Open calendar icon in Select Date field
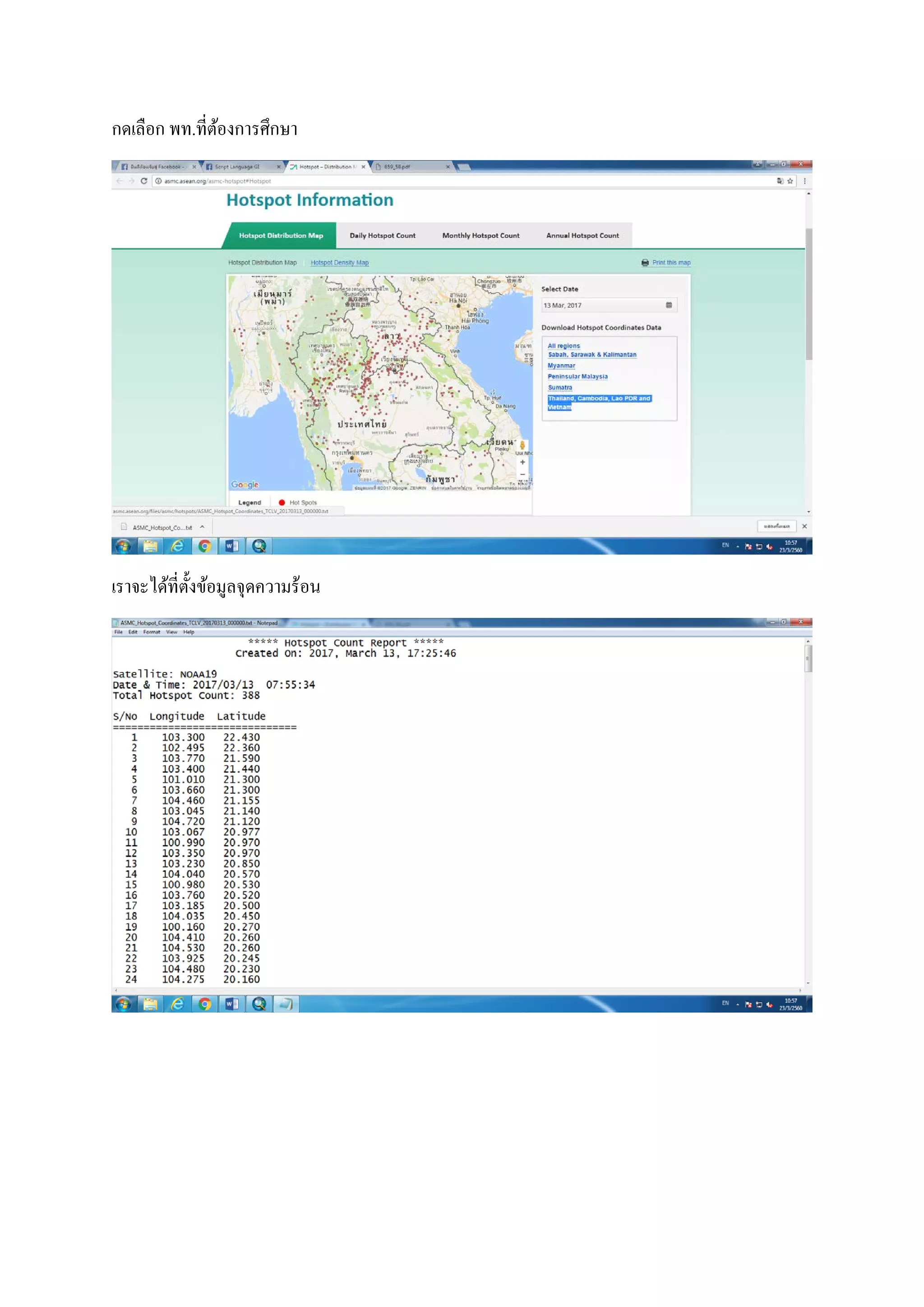924x1307 pixels. pos(669,305)
